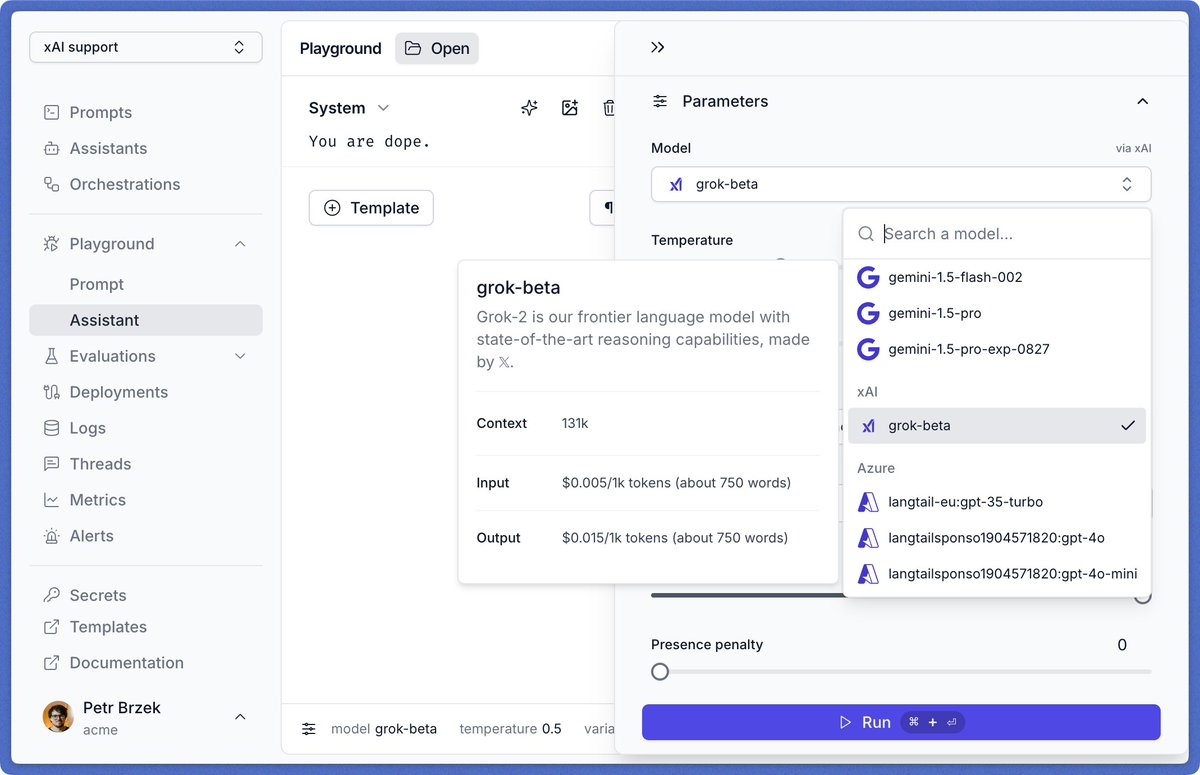Click the Search a model field
Image resolution: width=1200 pixels, height=775 pixels.
tap(997, 234)
